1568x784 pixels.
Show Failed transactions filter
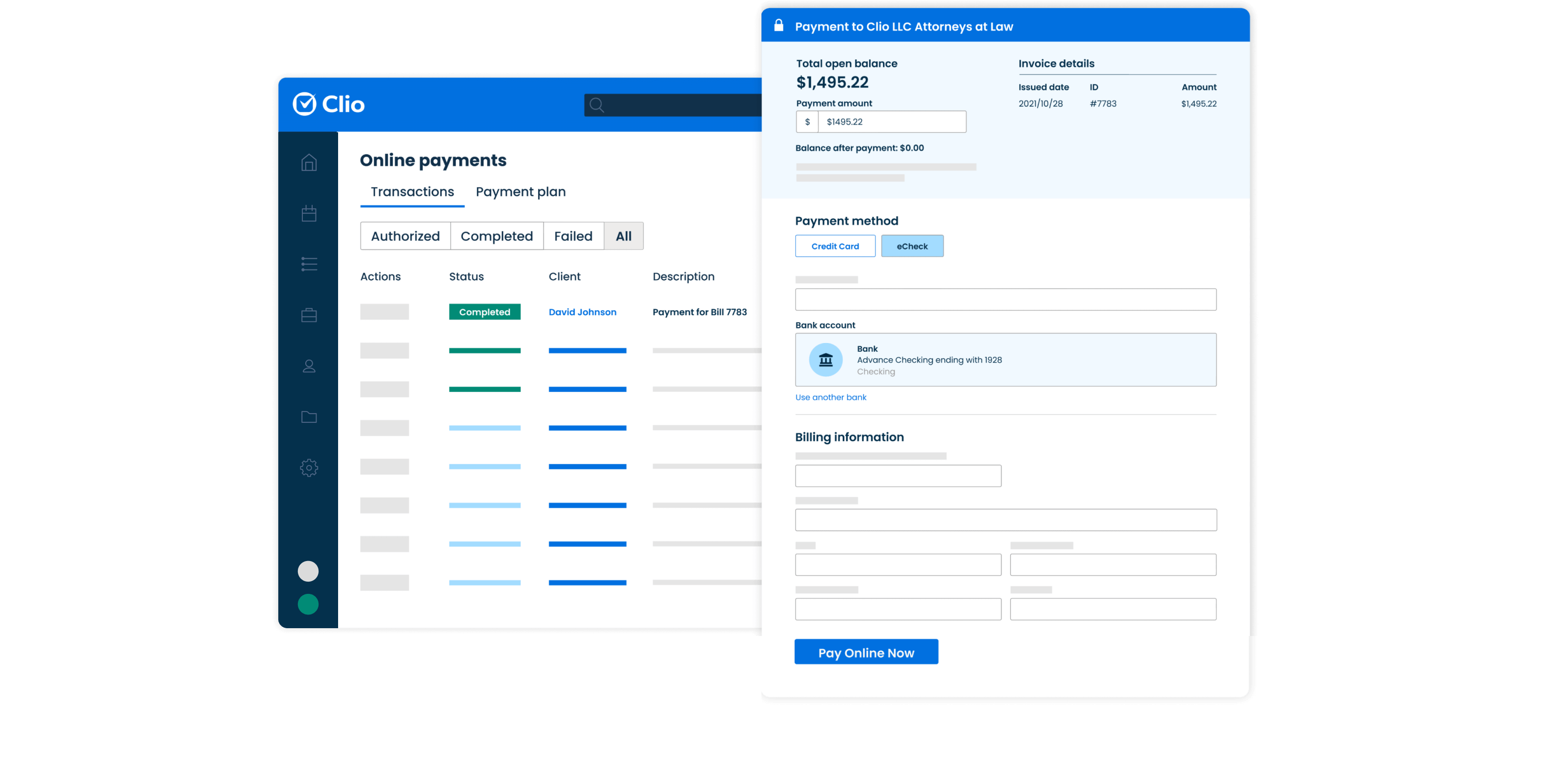tap(573, 236)
